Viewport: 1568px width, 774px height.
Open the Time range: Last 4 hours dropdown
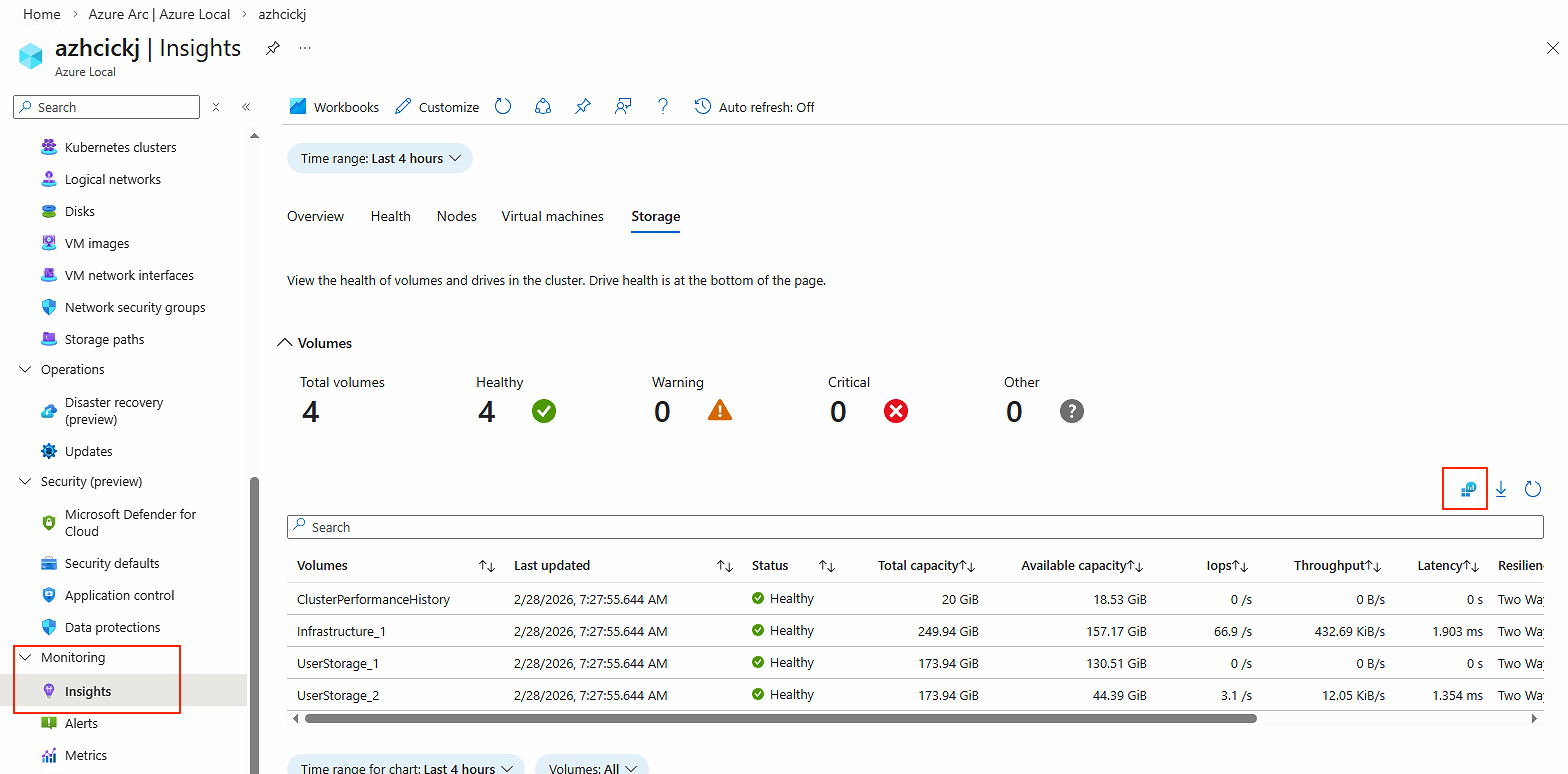380,158
